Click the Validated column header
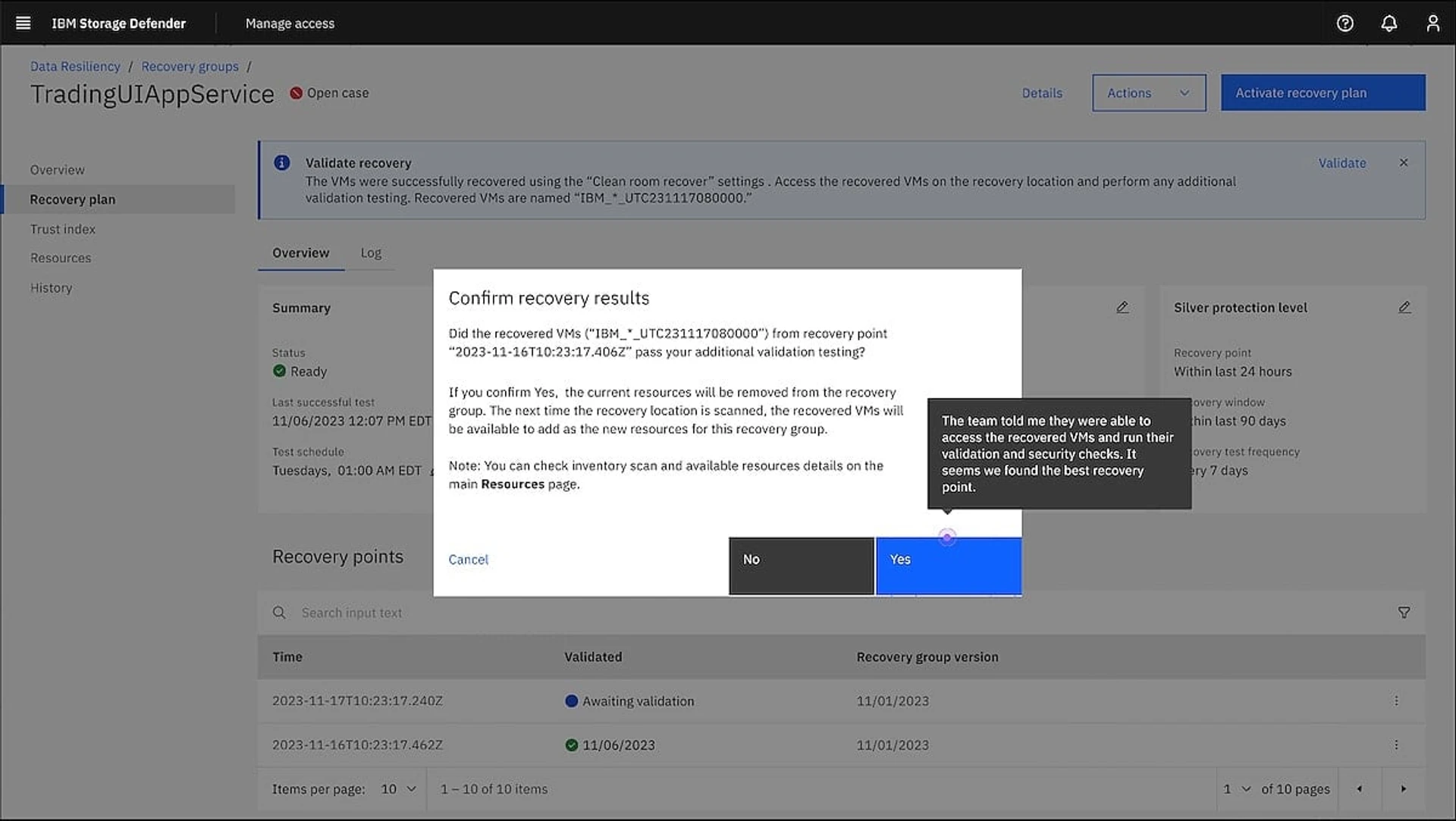Viewport: 1456px width, 821px height. (593, 657)
